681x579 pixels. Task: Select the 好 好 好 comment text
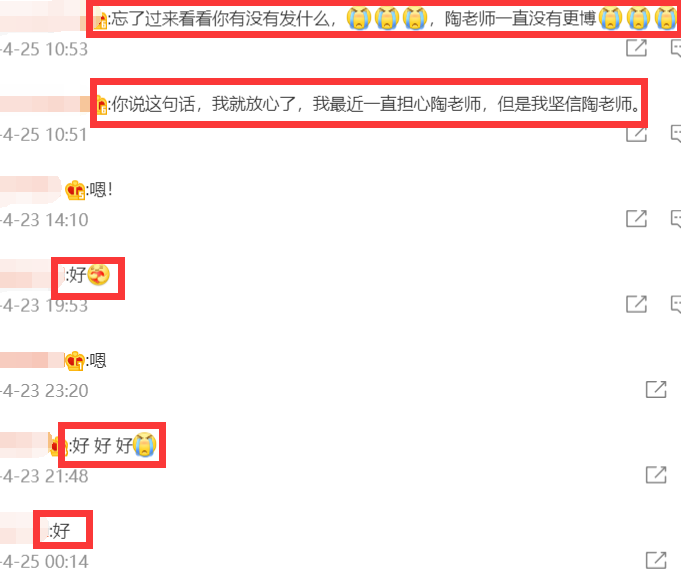pos(102,446)
